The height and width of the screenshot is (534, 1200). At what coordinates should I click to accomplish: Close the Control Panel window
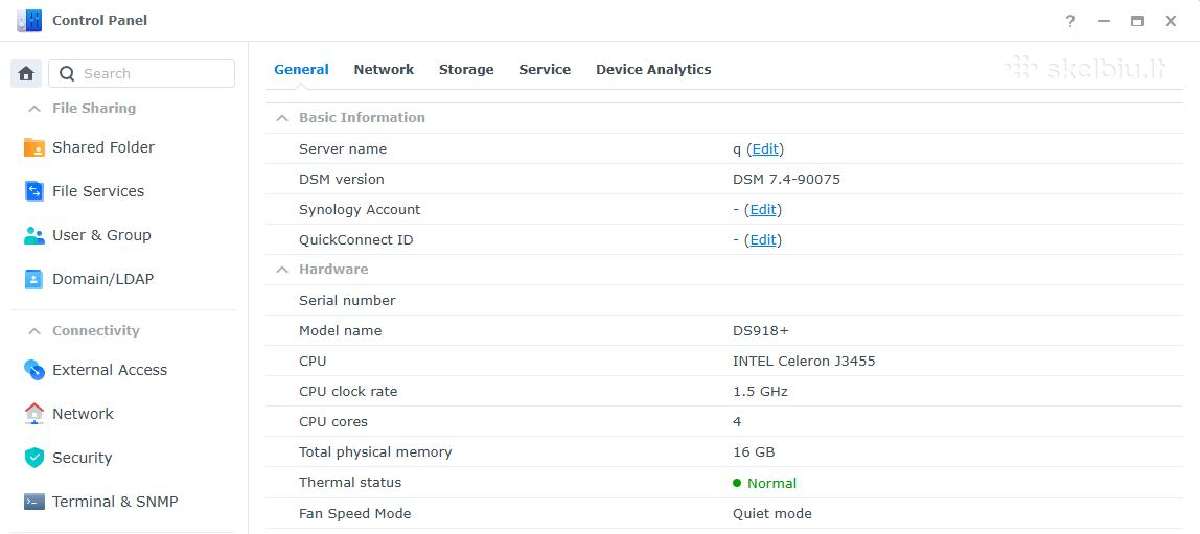pyautogui.click(x=1170, y=21)
